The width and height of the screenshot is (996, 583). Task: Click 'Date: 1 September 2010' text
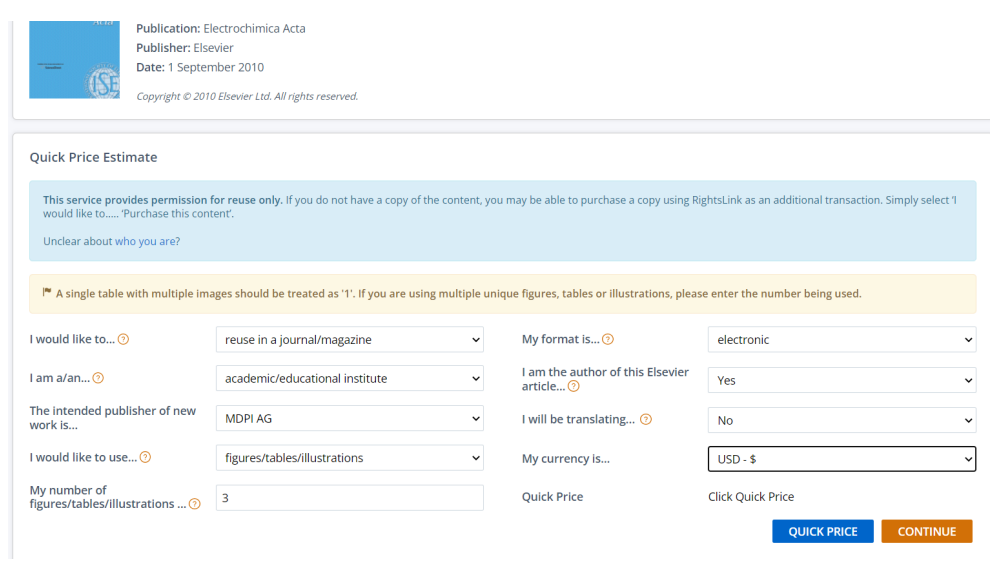[200, 67]
